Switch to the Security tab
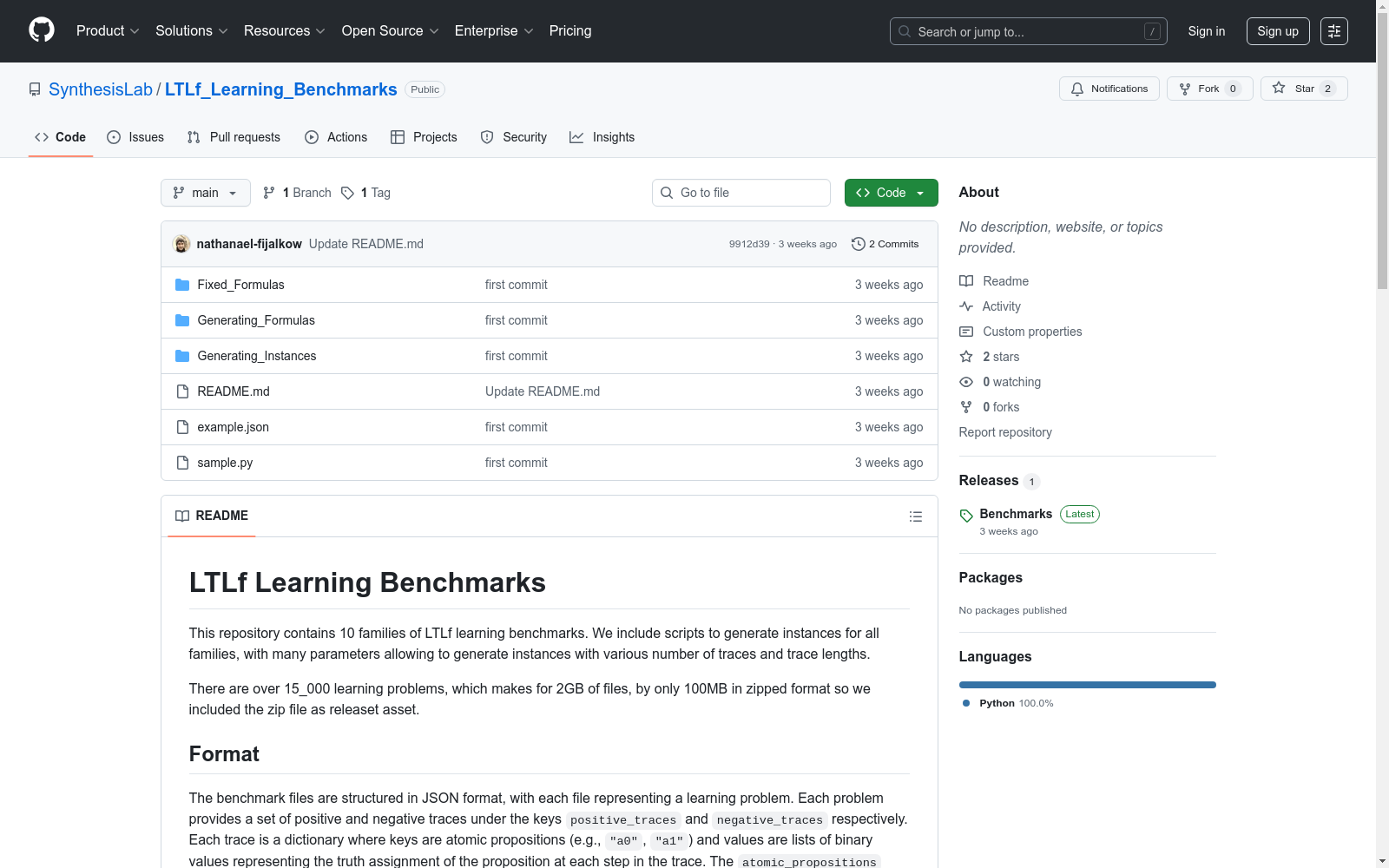1389x868 pixels. [514, 137]
